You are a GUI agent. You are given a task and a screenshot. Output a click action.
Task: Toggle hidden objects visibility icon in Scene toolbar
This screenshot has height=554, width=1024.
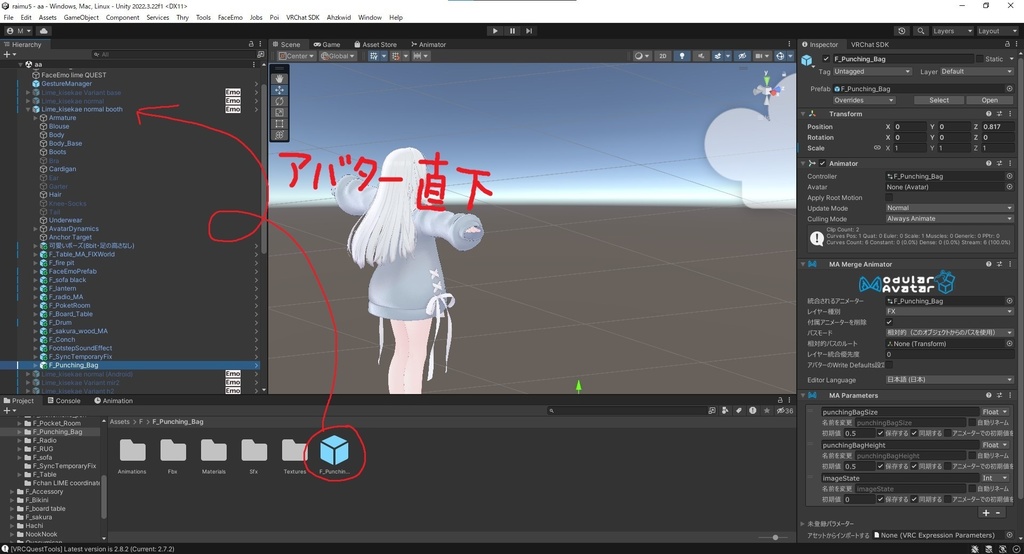(742, 56)
